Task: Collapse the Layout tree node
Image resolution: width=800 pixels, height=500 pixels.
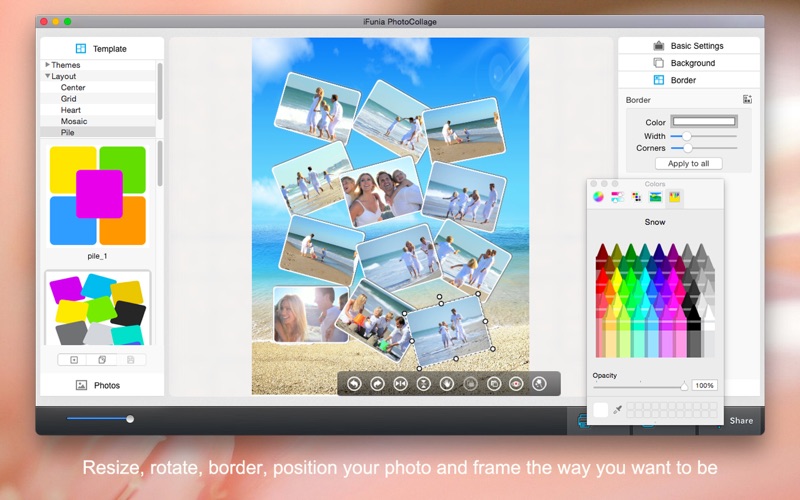Action: [47, 76]
